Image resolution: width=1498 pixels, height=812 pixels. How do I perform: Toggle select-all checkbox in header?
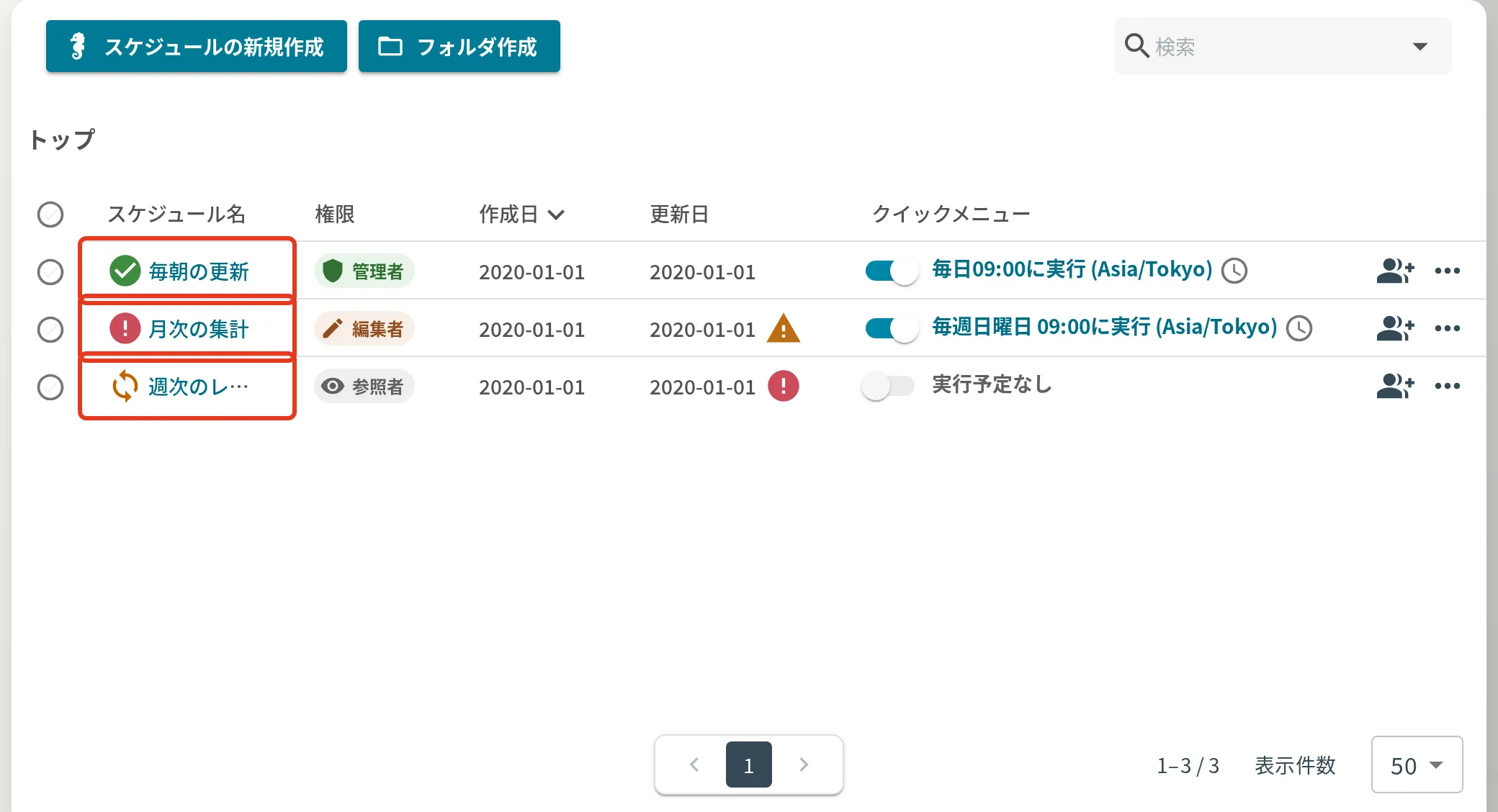point(50,215)
